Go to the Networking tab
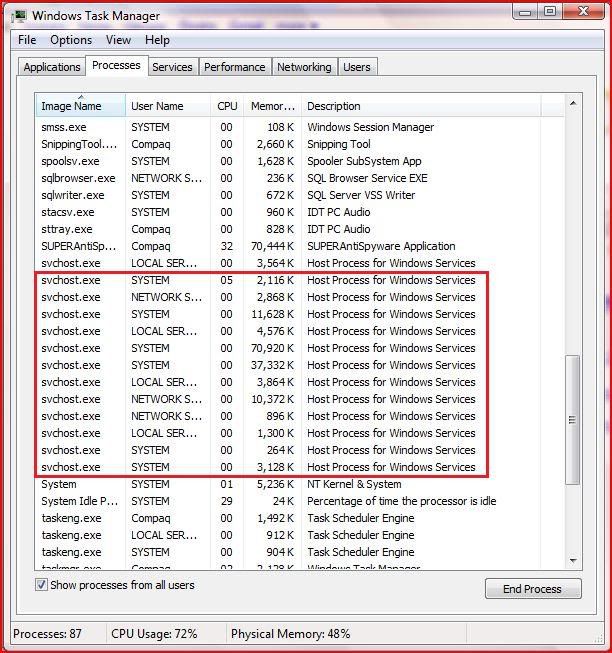The height and width of the screenshot is (653, 612). (x=304, y=67)
